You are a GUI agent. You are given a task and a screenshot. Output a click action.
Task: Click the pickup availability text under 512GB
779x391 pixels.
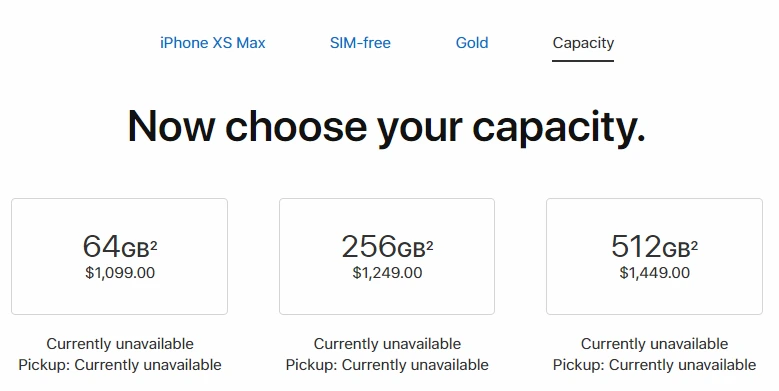pyautogui.click(x=654, y=365)
